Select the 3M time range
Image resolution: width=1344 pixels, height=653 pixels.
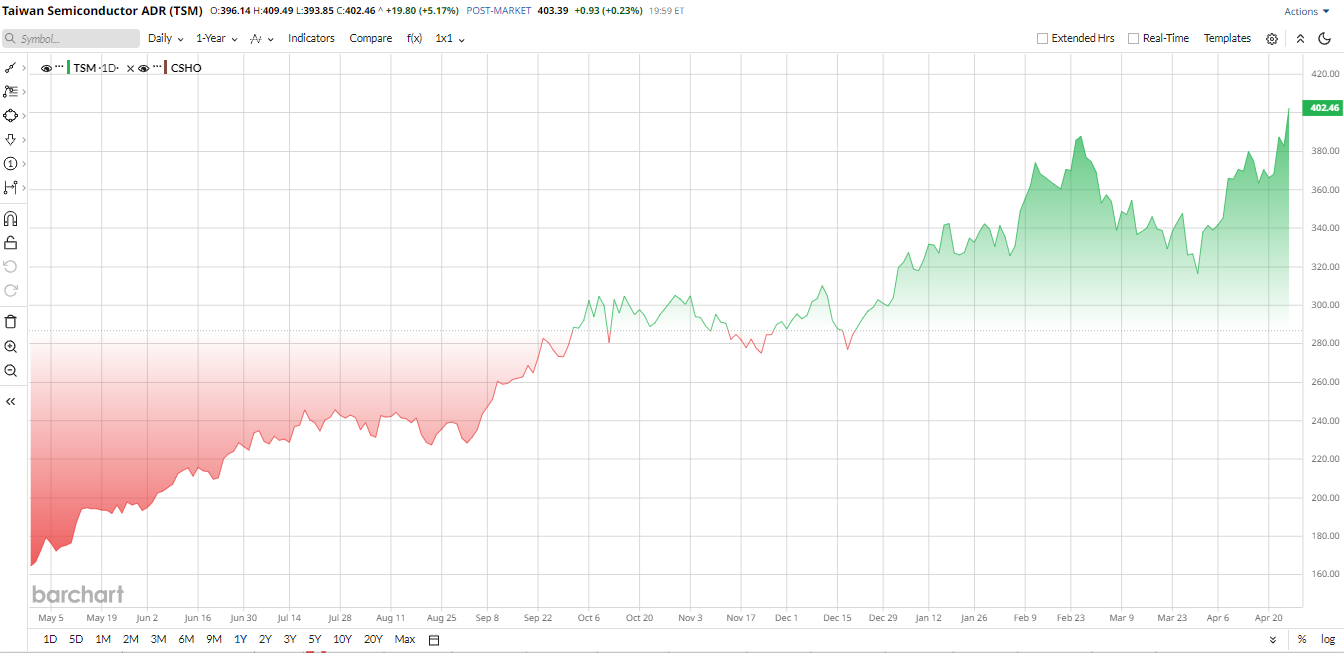(x=158, y=640)
